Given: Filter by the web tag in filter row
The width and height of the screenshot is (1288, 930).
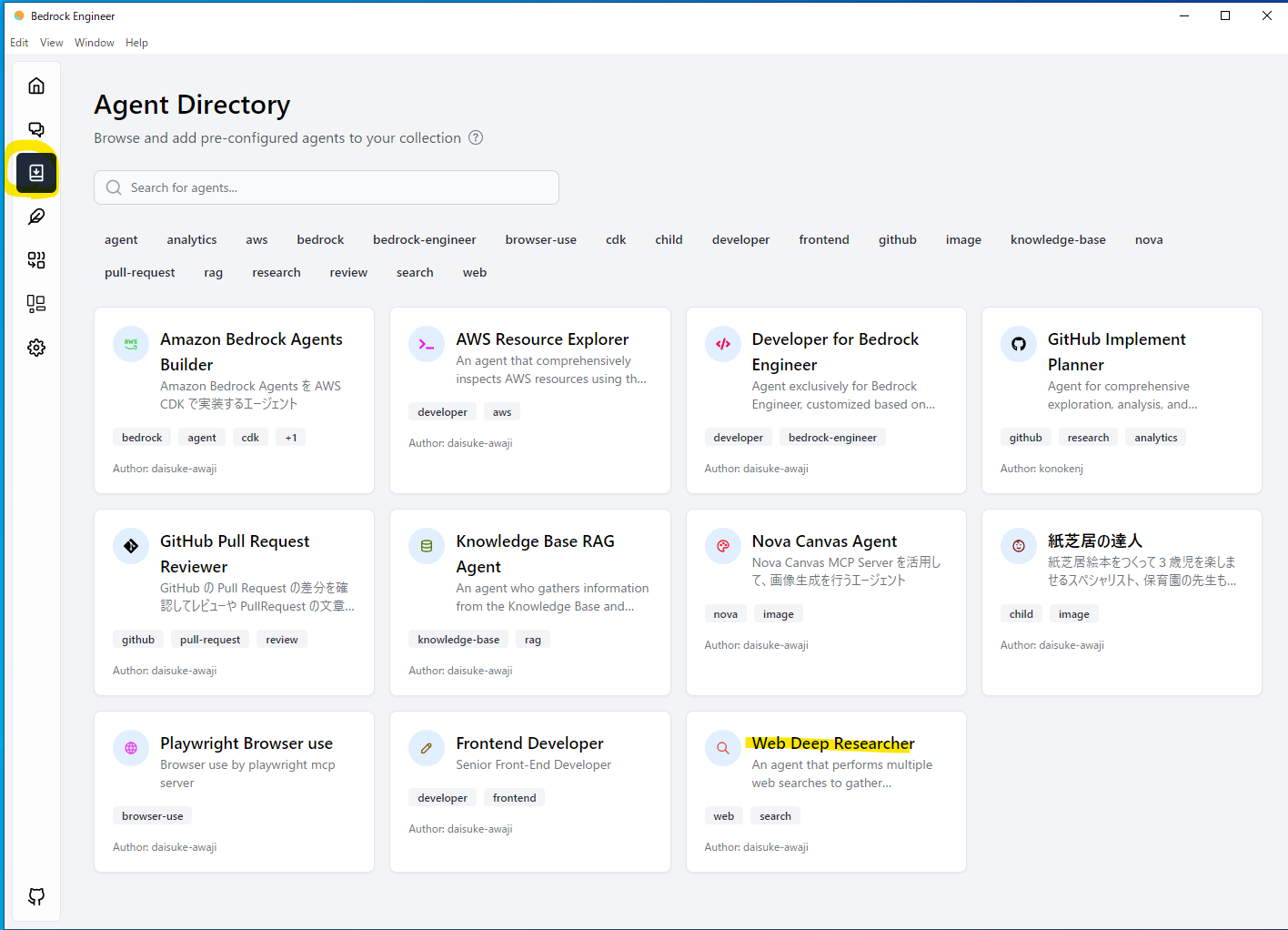Looking at the screenshot, I should coord(475,273).
